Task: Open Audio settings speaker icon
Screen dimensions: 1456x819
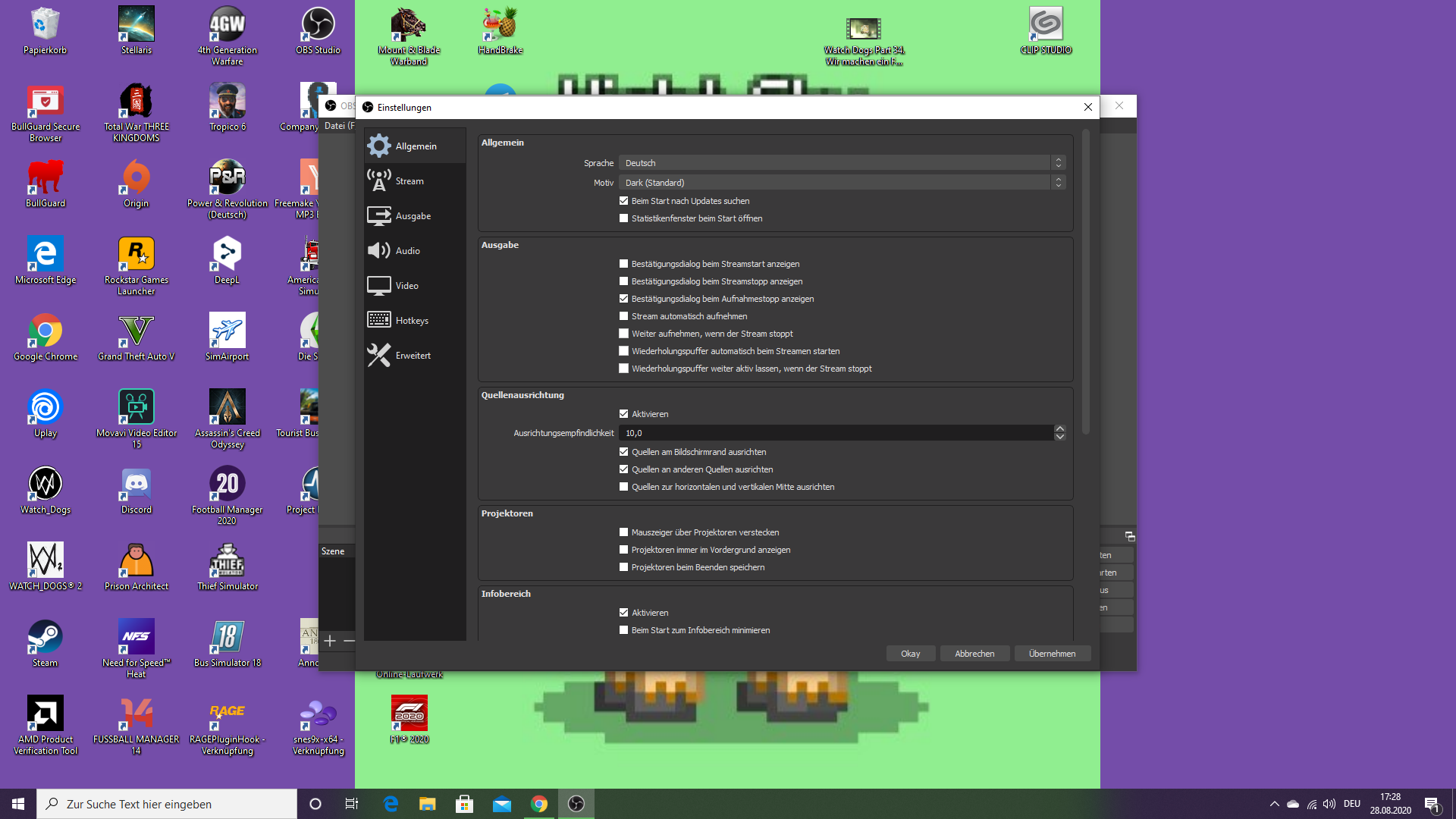Action: (378, 250)
